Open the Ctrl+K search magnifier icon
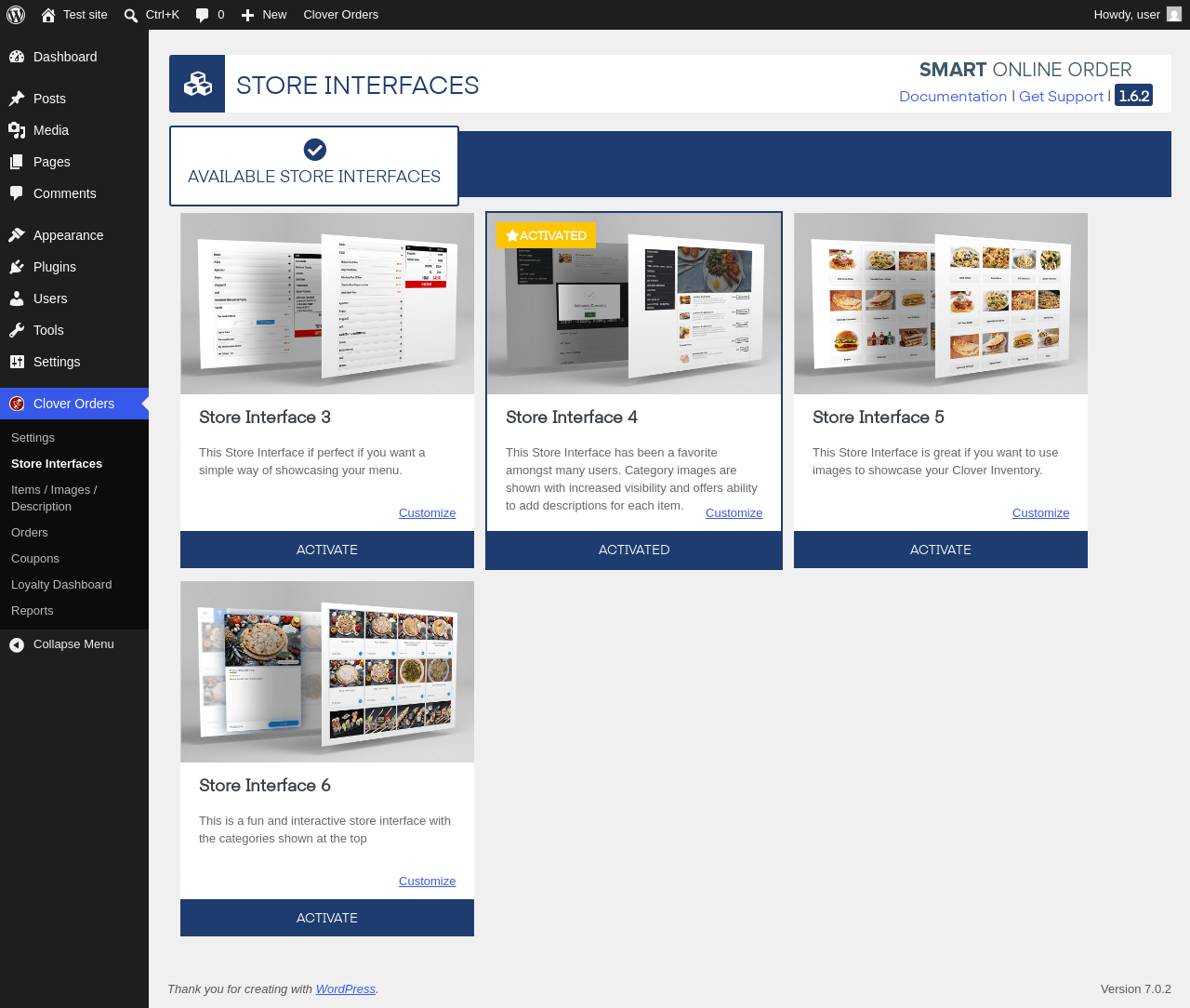 131,15
